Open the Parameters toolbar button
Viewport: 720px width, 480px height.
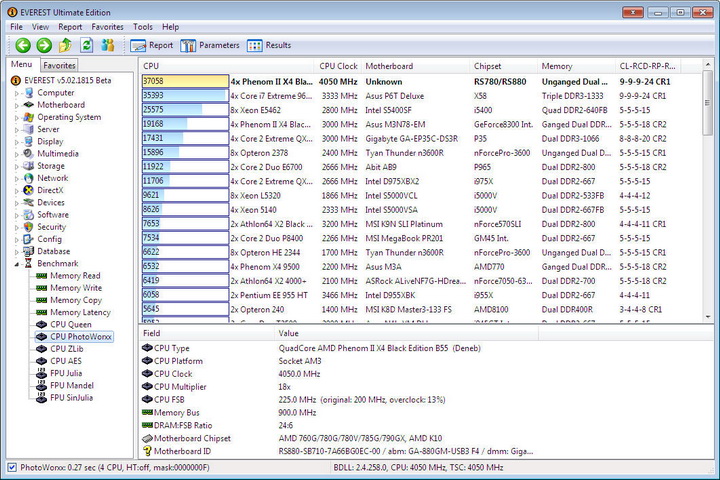210,45
